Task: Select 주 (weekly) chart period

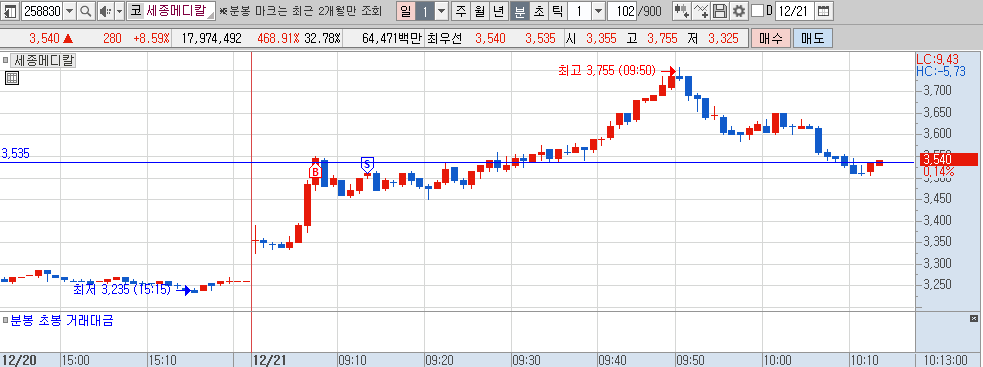Action: pos(461,11)
